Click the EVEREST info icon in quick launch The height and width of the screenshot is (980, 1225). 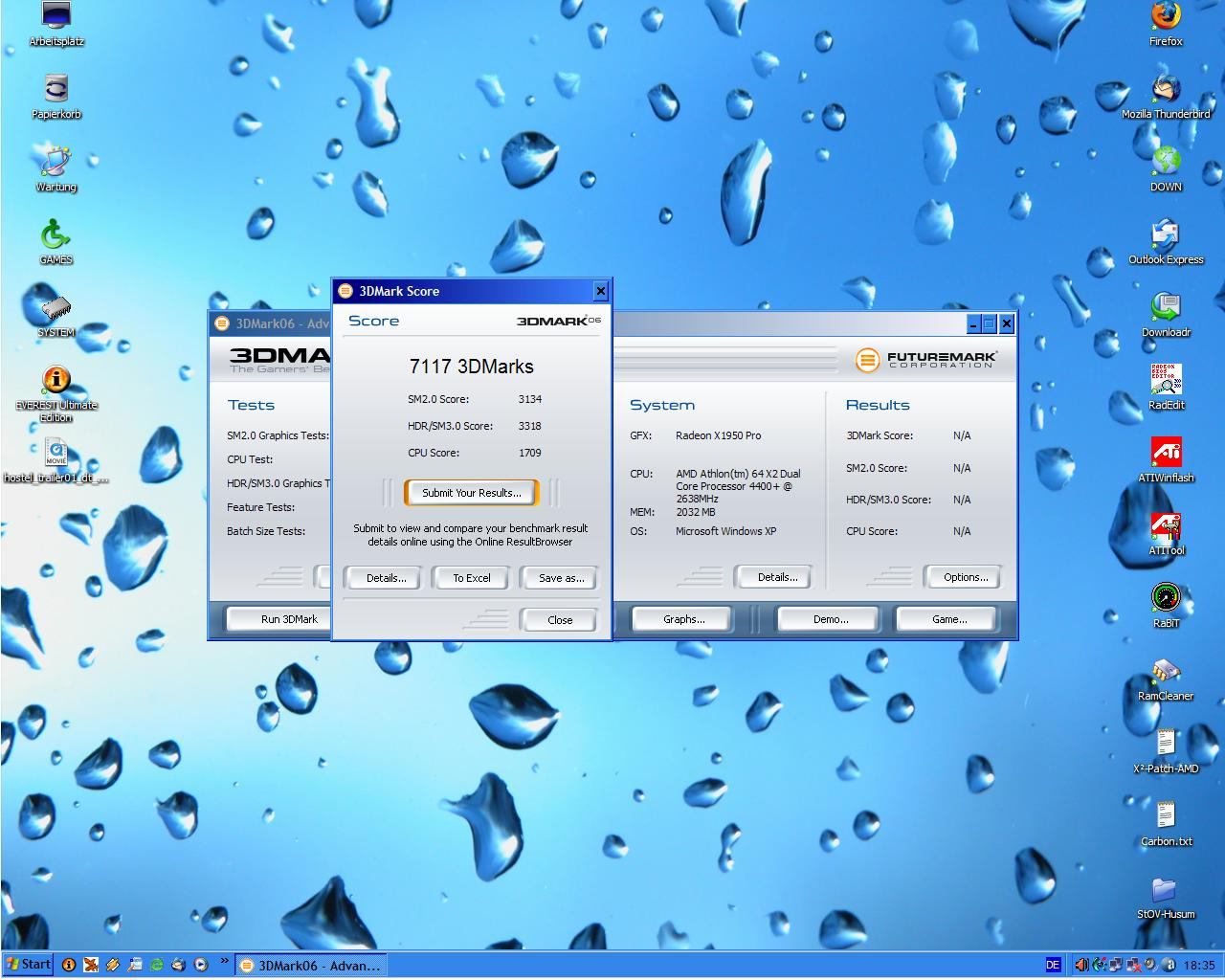tap(68, 965)
